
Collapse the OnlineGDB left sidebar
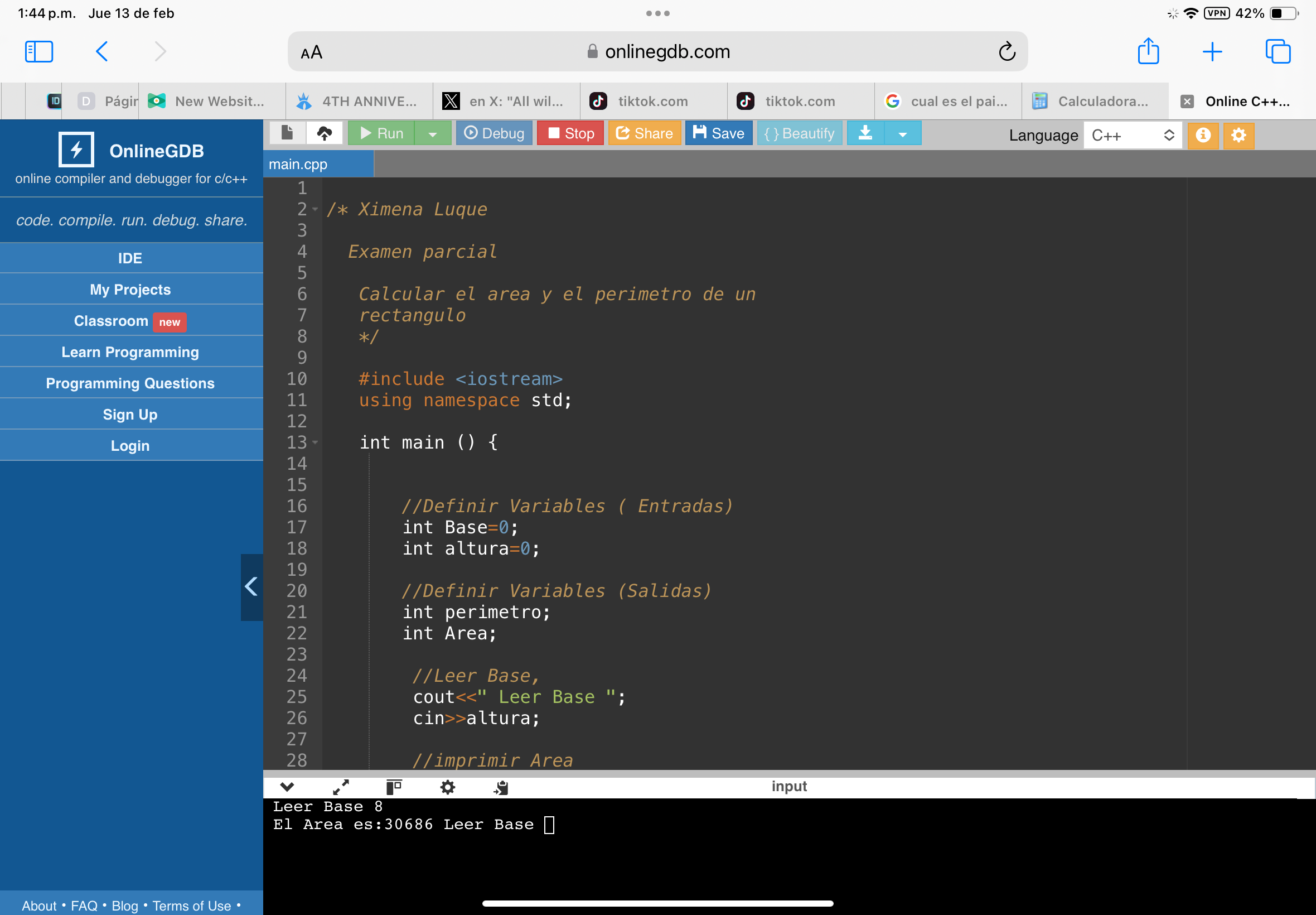(251, 586)
